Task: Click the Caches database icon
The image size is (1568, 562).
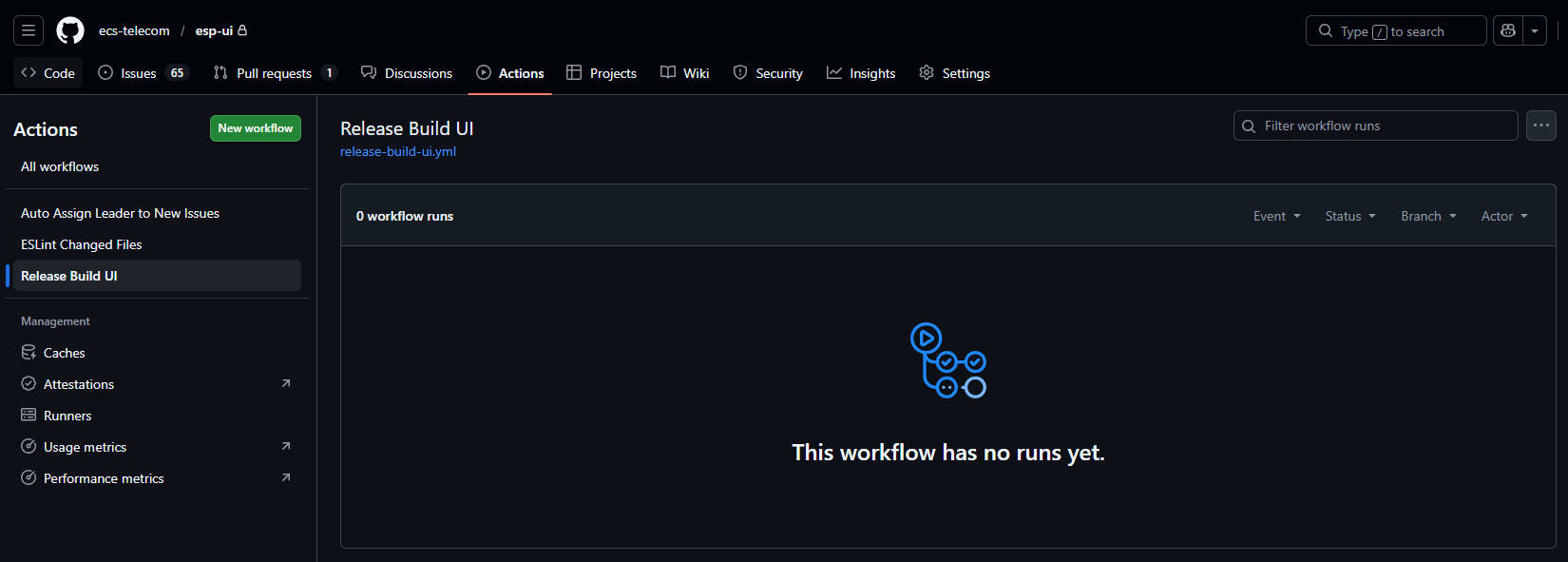Action: (x=29, y=353)
